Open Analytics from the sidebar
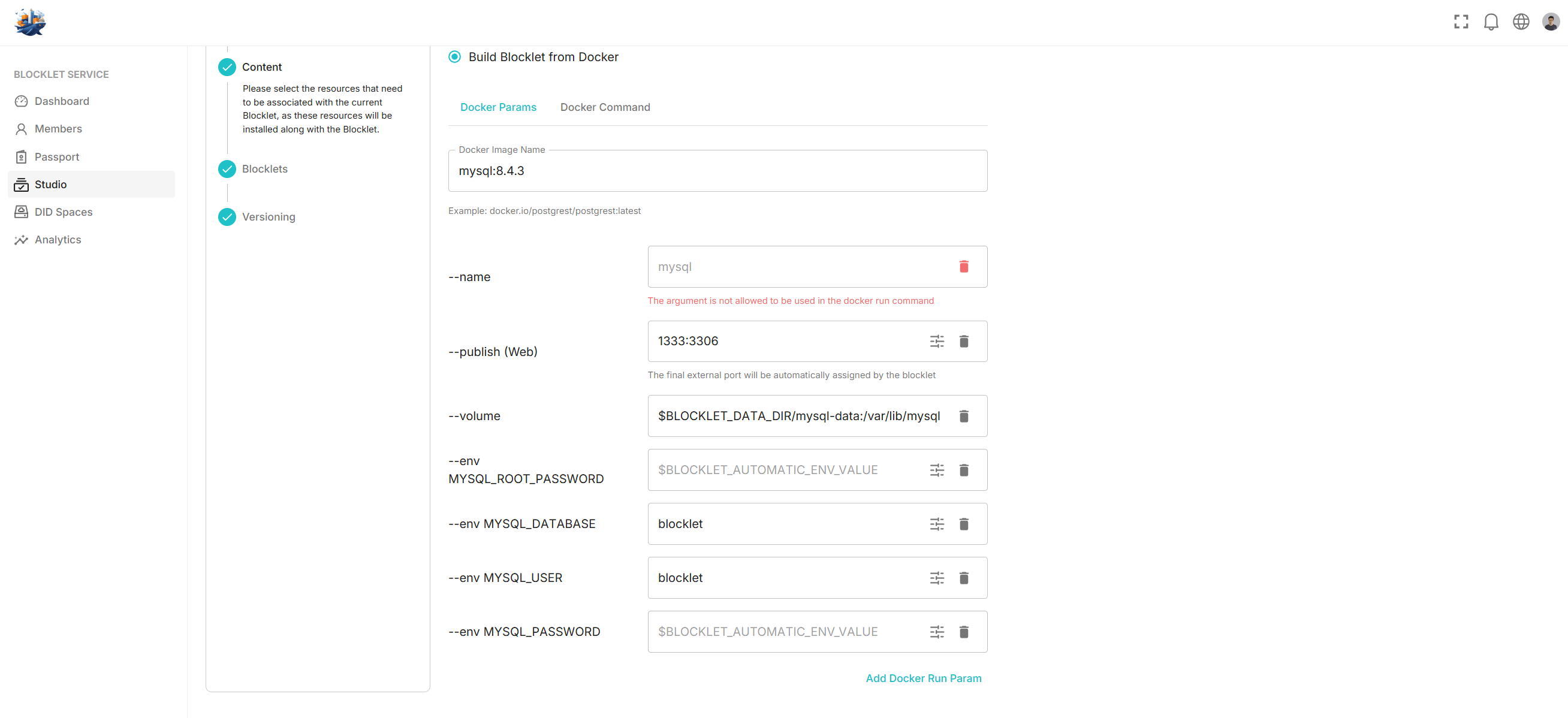Screen dimensions: 1568x718 click(57, 240)
